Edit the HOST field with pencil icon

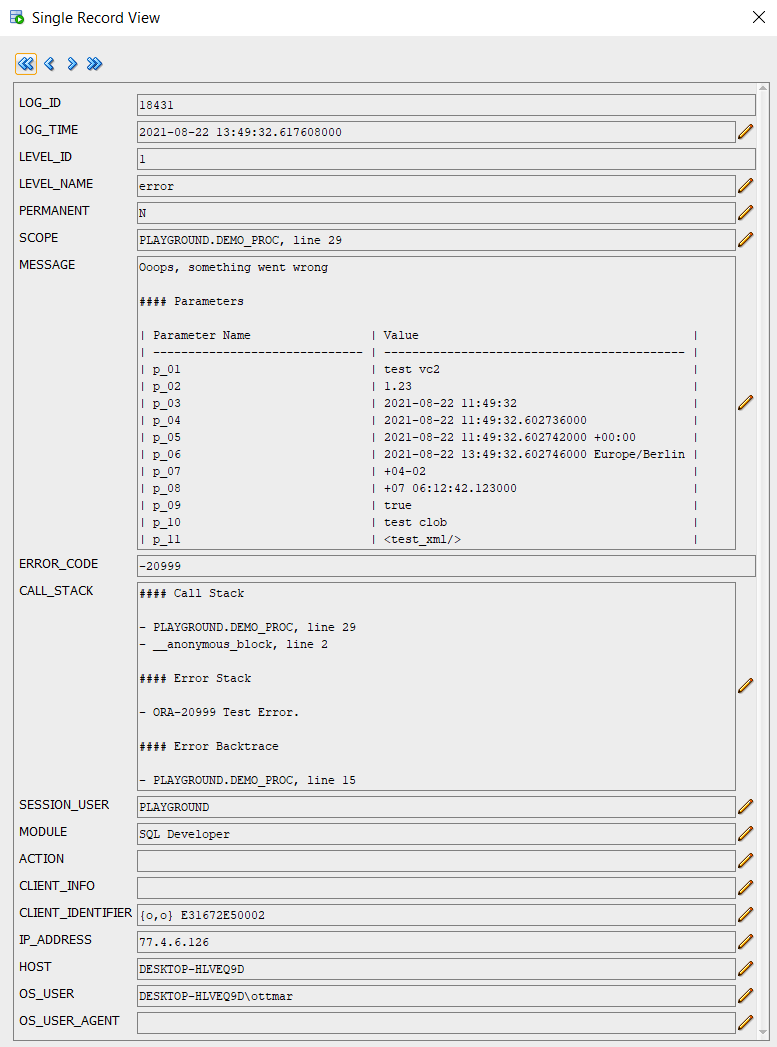point(746,968)
